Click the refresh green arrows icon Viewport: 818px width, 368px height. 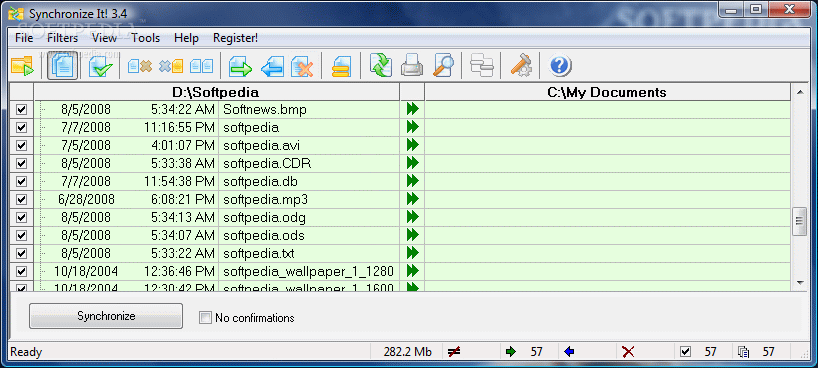381,66
